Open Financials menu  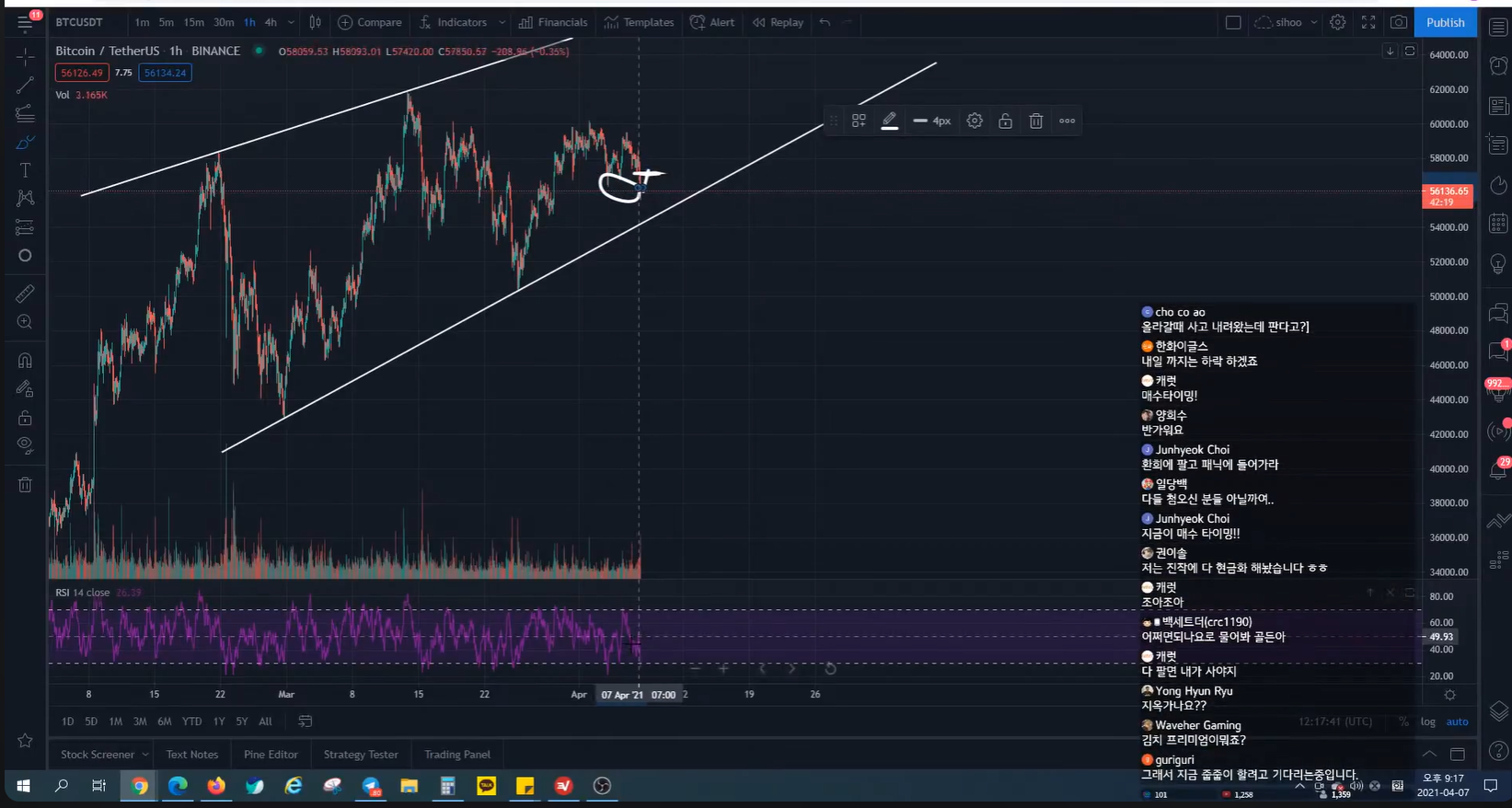(x=553, y=22)
